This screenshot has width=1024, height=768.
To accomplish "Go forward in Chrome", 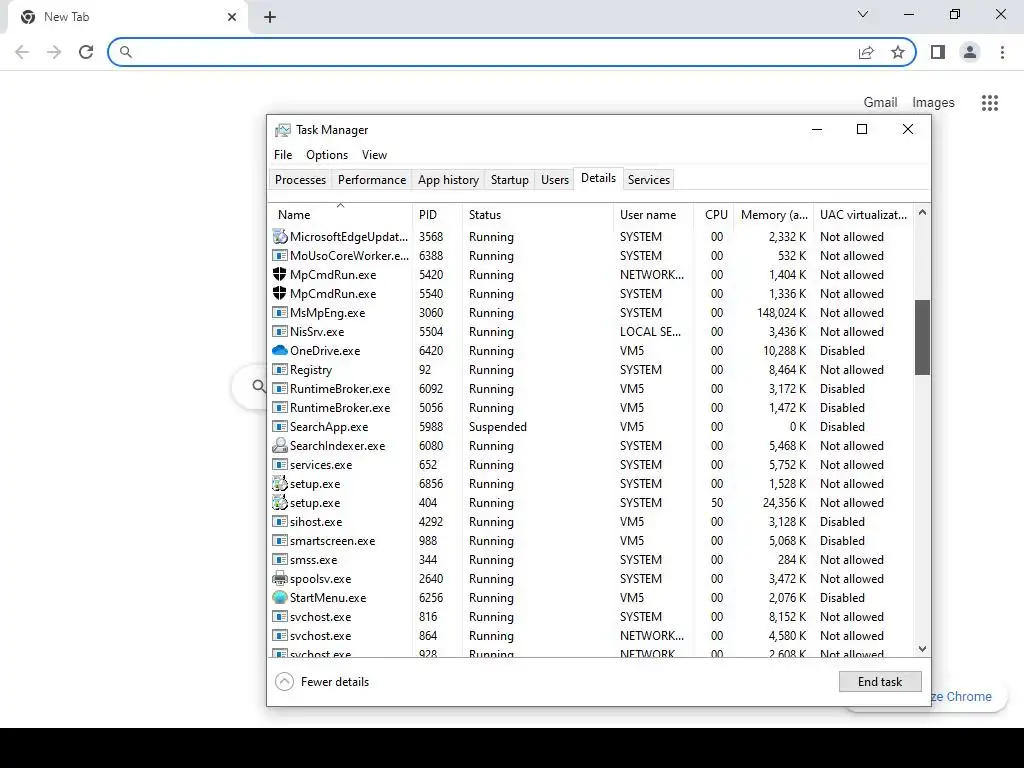I will [54, 52].
